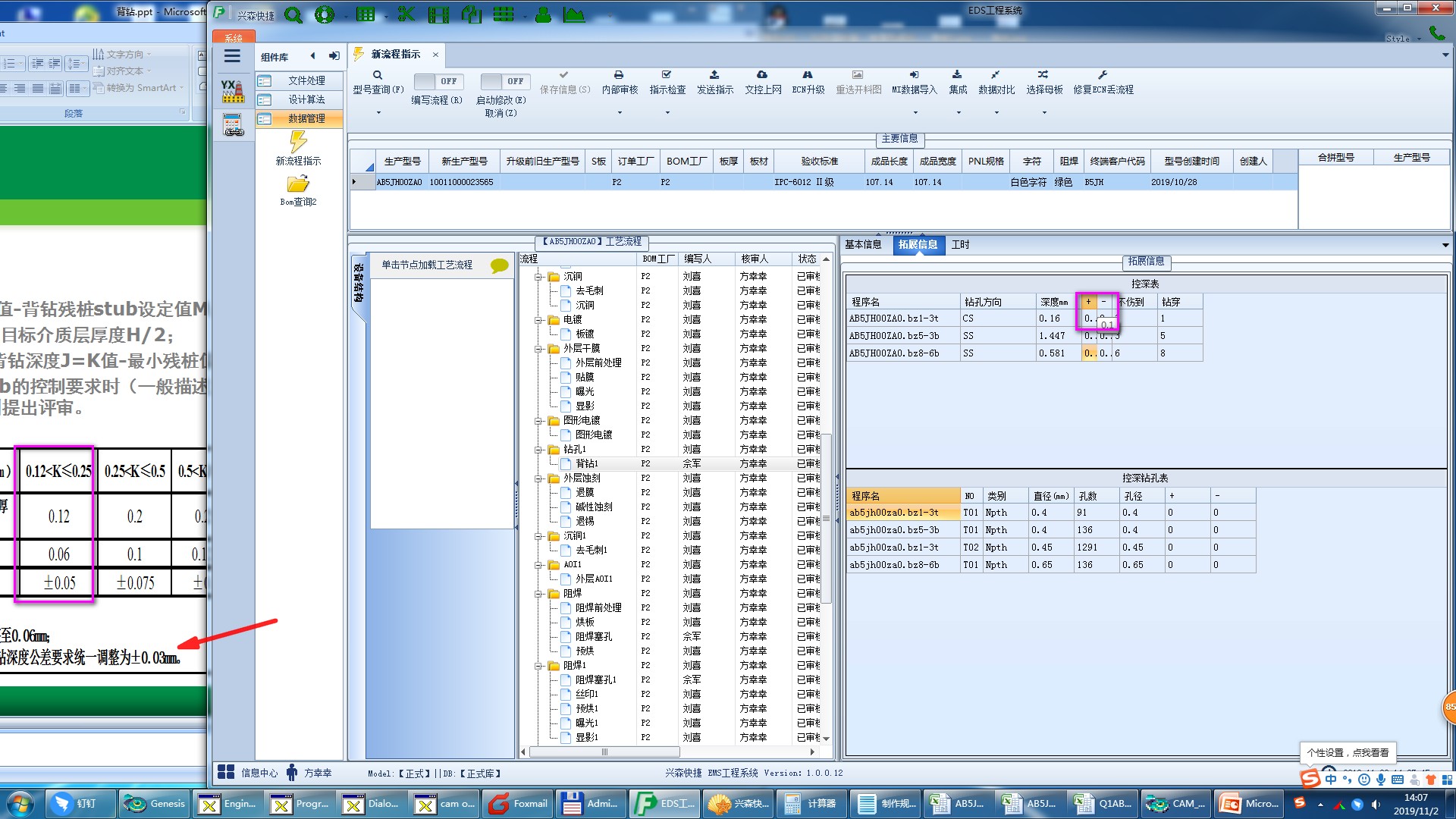This screenshot has width=1456, height=819.
Task: Click the 文控上网 cloud upload icon
Action: [762, 75]
